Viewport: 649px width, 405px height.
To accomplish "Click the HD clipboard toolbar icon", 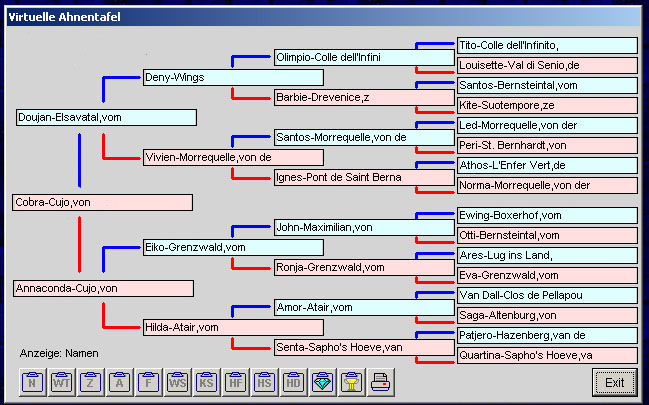I will (x=293, y=382).
